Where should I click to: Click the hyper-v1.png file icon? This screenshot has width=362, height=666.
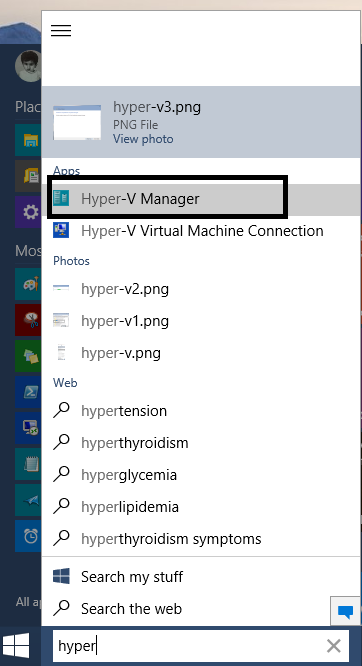tap(61, 320)
